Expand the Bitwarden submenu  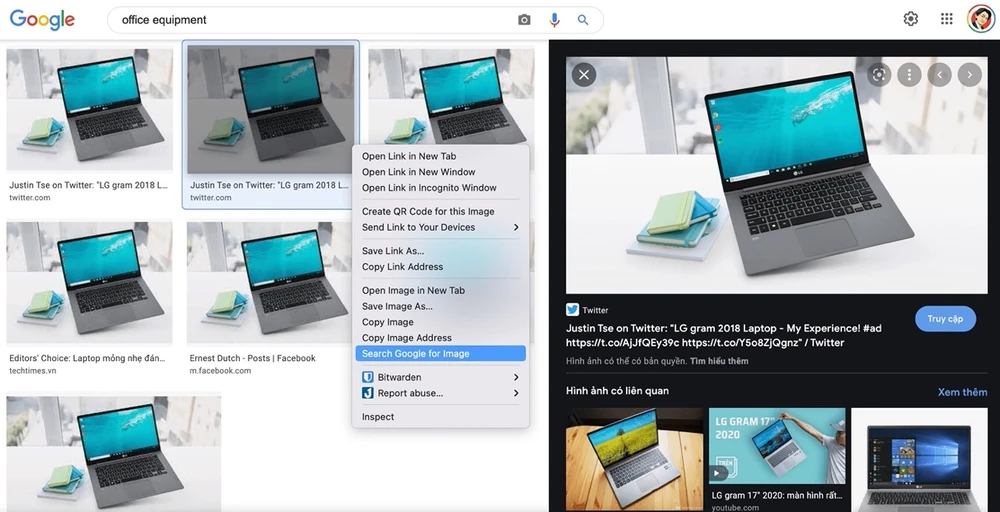(440, 377)
